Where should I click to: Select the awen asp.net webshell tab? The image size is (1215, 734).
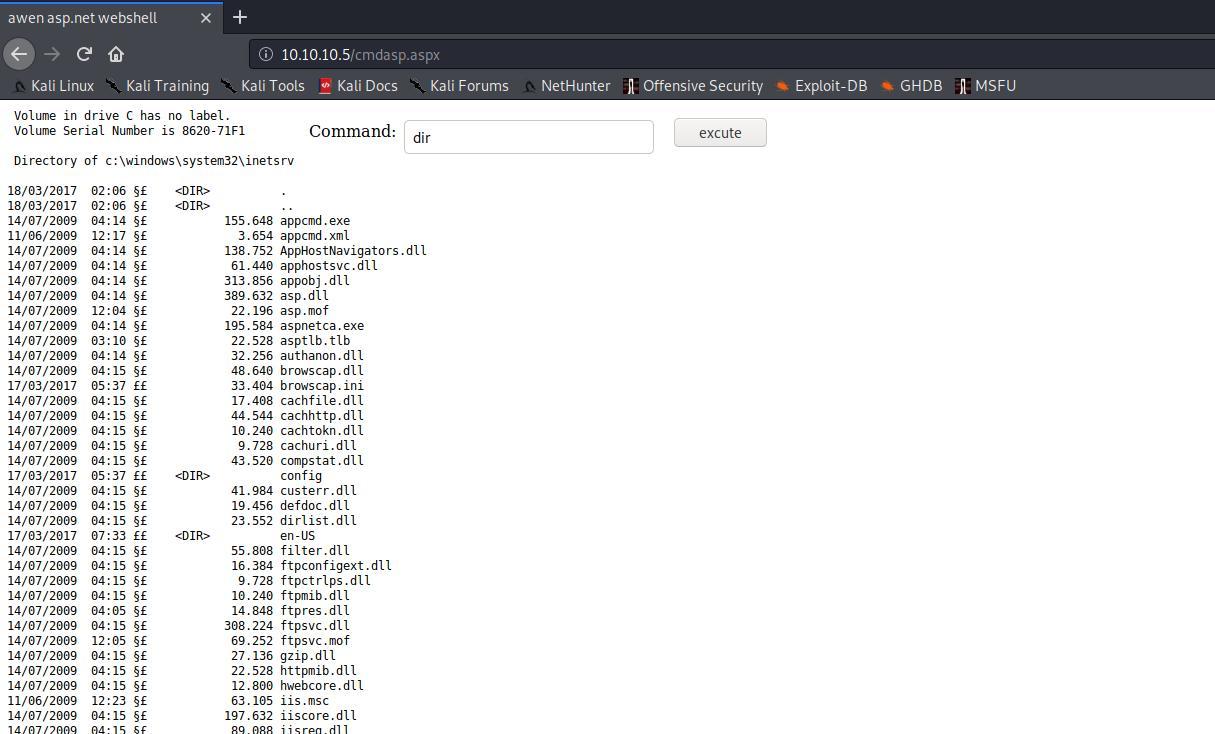click(x=110, y=17)
